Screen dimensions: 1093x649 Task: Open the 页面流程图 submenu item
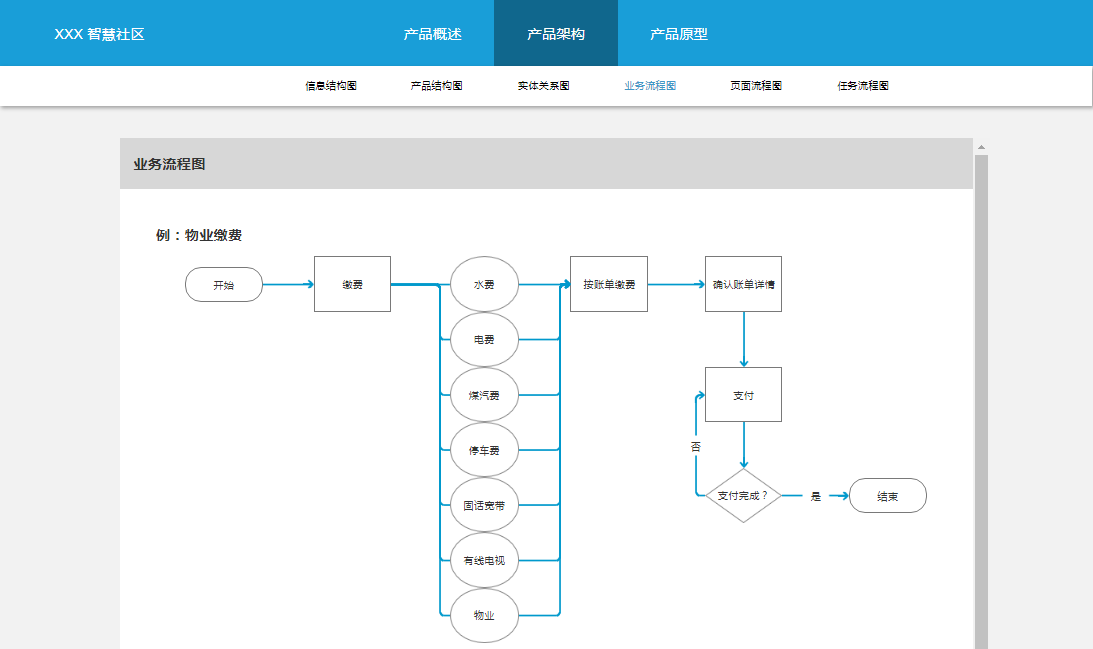click(x=756, y=86)
